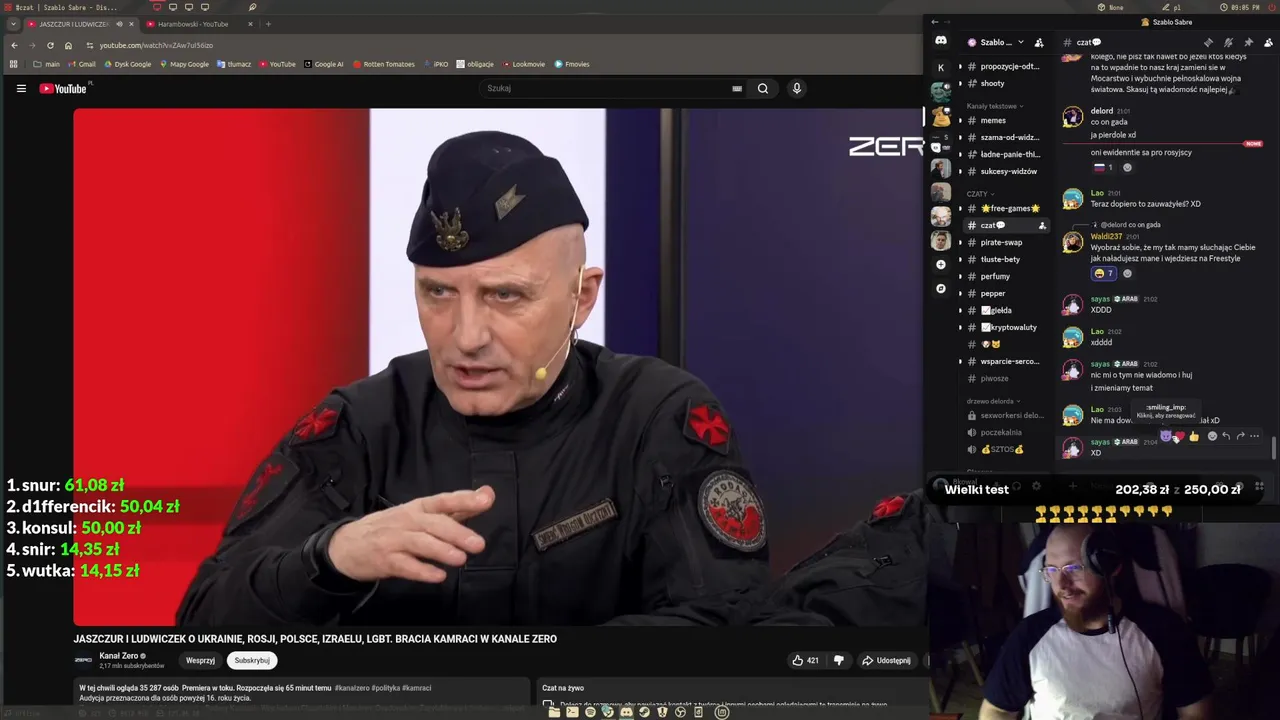The height and width of the screenshot is (720, 1280).
Task: Open the on-screen keyboard icon in search box
Action: [x=737, y=88]
